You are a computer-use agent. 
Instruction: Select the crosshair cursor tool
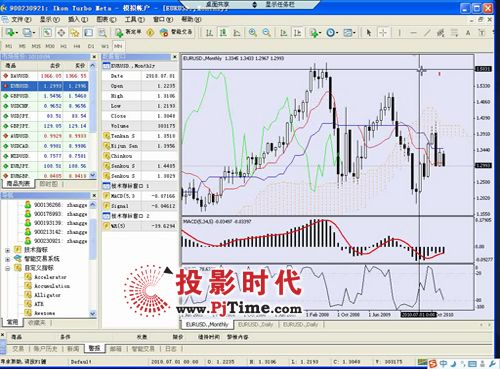tap(383, 32)
